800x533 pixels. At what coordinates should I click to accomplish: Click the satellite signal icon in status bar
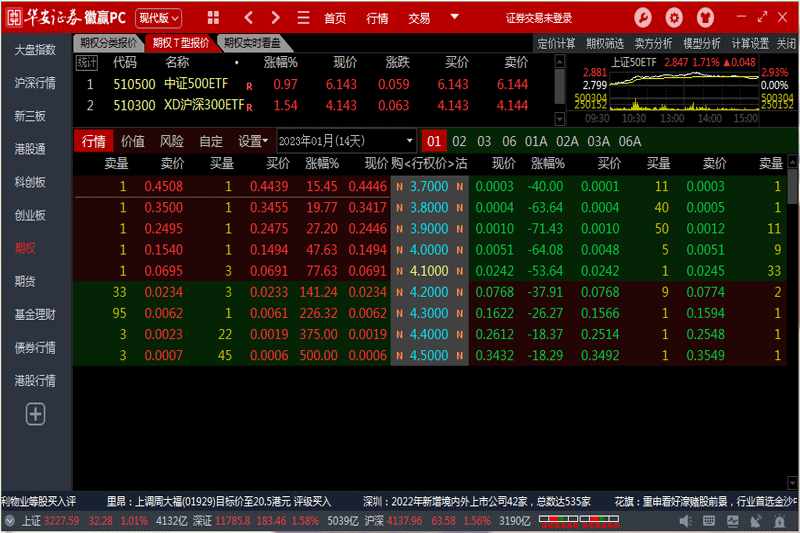pos(756,521)
